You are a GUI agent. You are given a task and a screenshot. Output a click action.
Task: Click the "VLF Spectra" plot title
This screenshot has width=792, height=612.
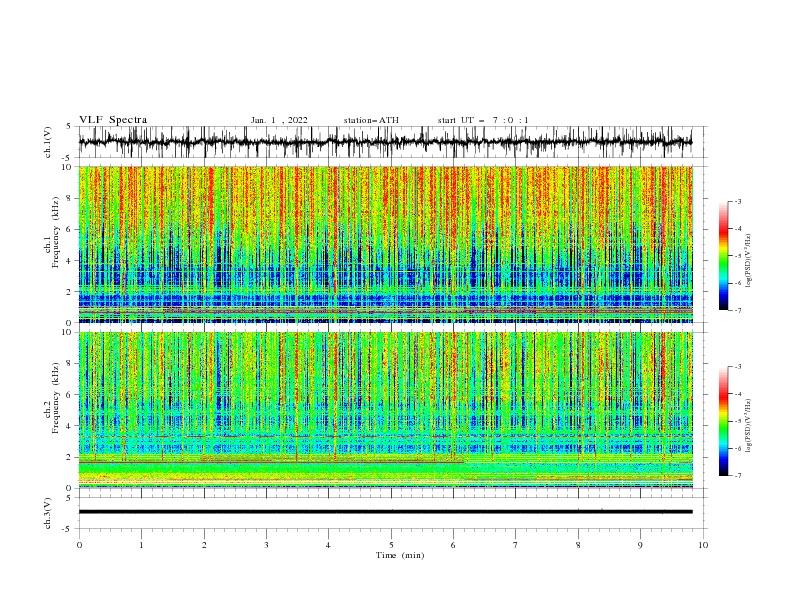pos(113,120)
